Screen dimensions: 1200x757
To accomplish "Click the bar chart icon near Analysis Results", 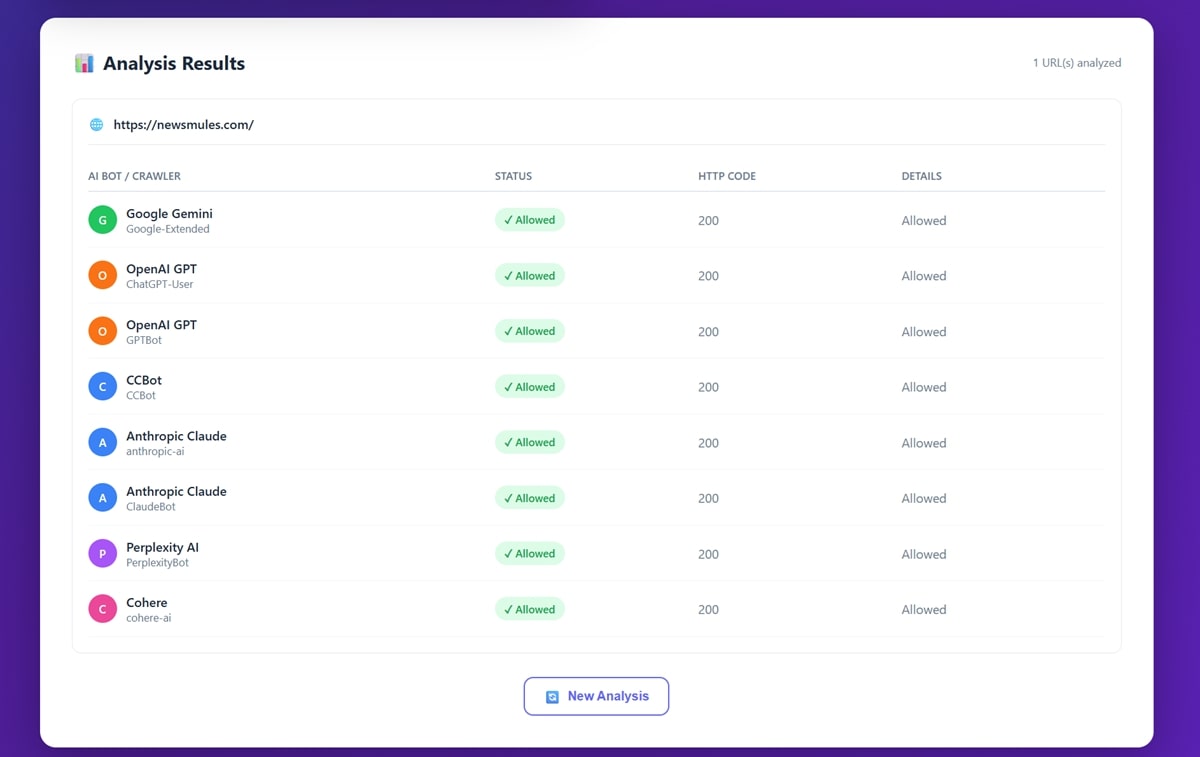I will pyautogui.click(x=84, y=64).
